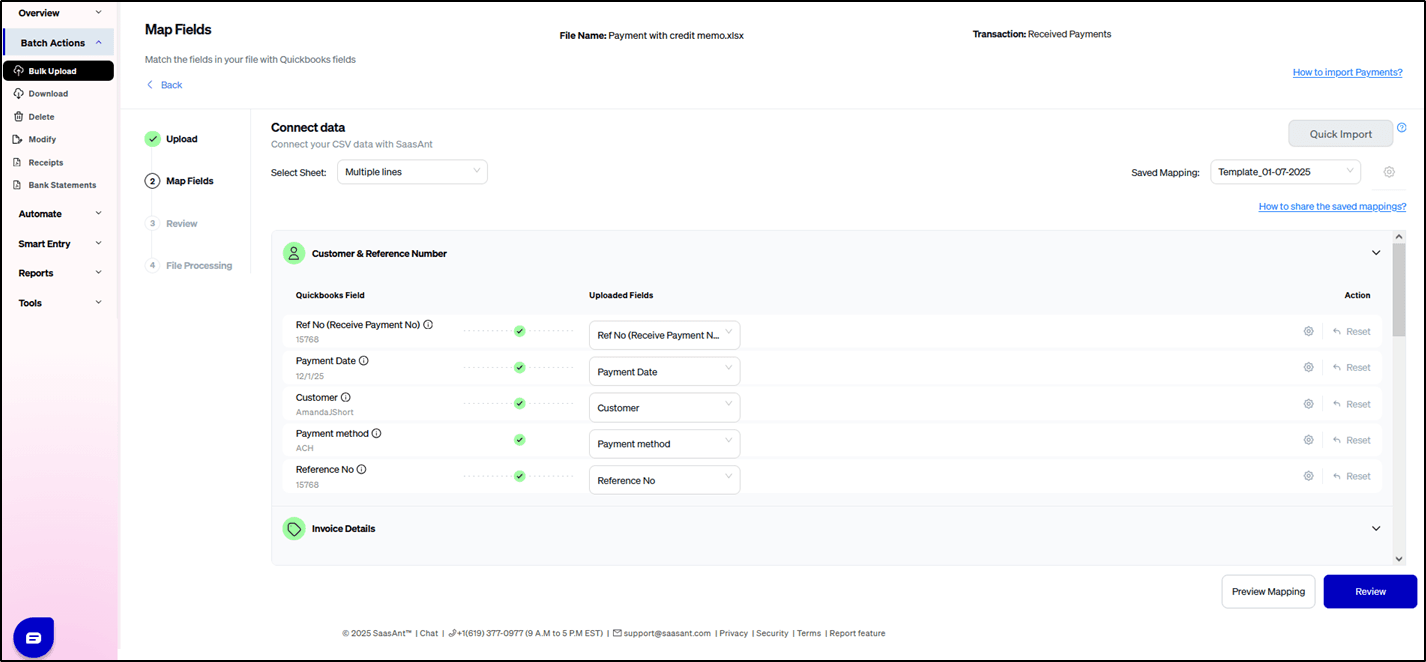Open the Customer uploaded field dropdown
This screenshot has height=662, width=1426.
point(664,408)
